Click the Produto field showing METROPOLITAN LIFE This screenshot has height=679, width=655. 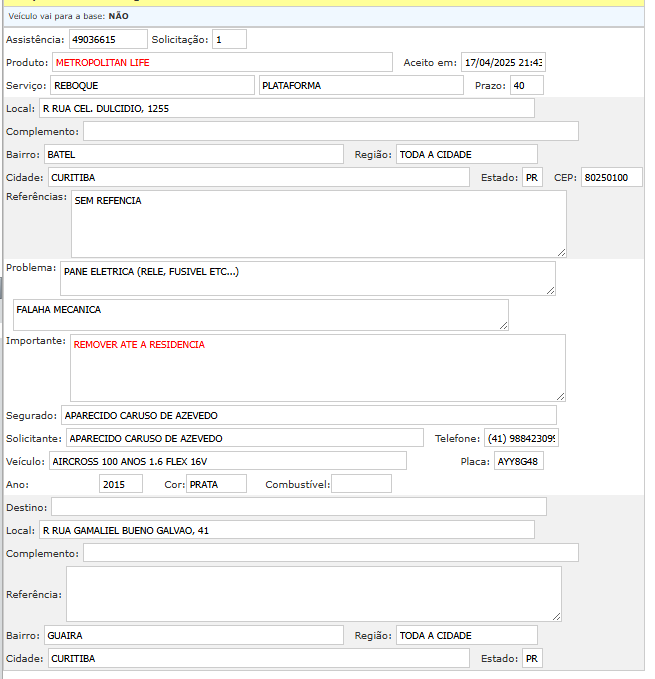tap(222, 62)
